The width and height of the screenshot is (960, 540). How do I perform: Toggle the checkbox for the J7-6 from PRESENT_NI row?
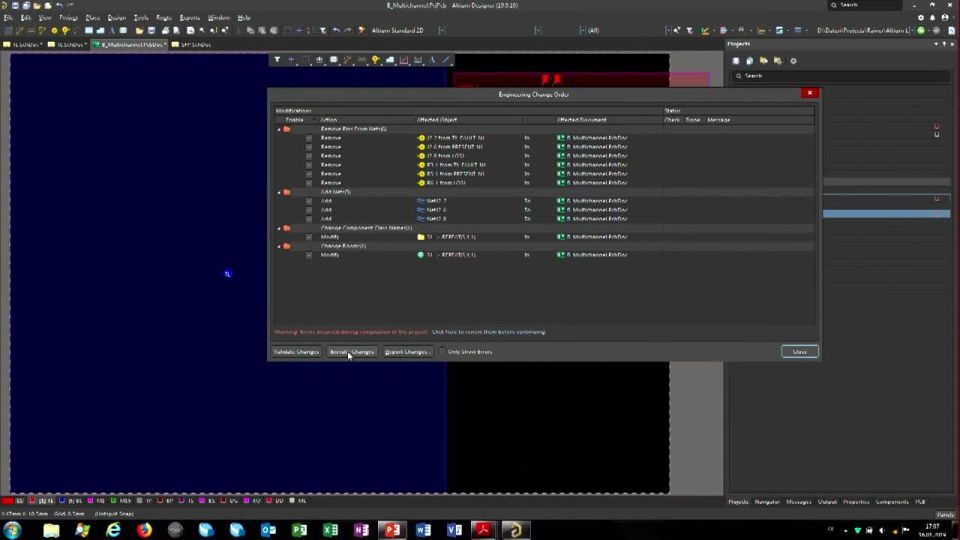coord(309,147)
